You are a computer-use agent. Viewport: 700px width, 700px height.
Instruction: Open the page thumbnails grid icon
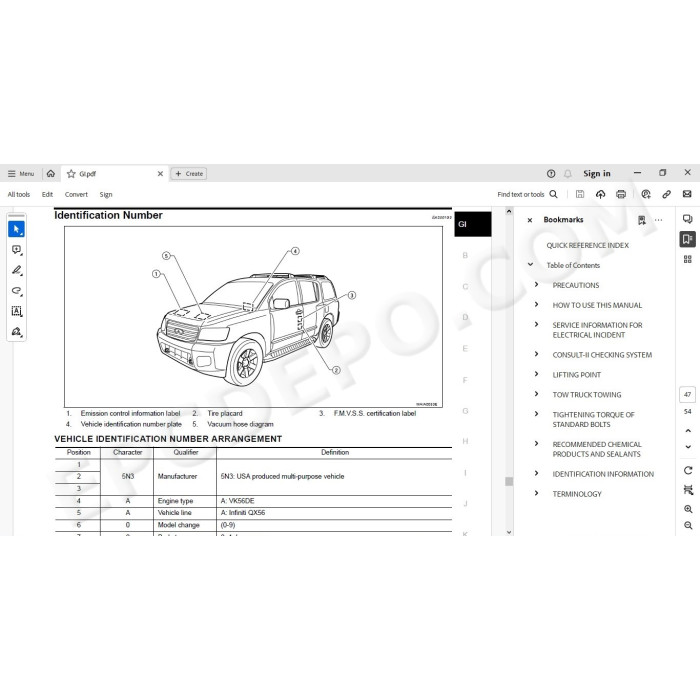[x=688, y=259]
